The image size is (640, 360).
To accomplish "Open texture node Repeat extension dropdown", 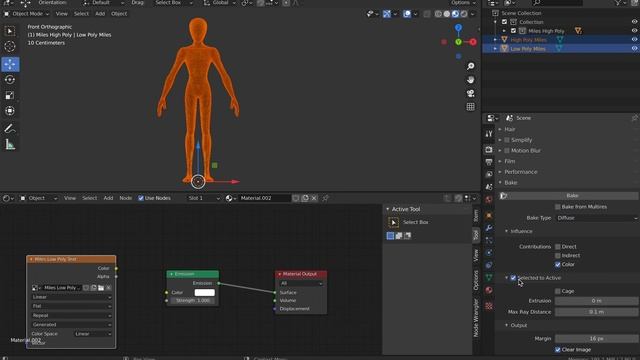I will coord(71,316).
